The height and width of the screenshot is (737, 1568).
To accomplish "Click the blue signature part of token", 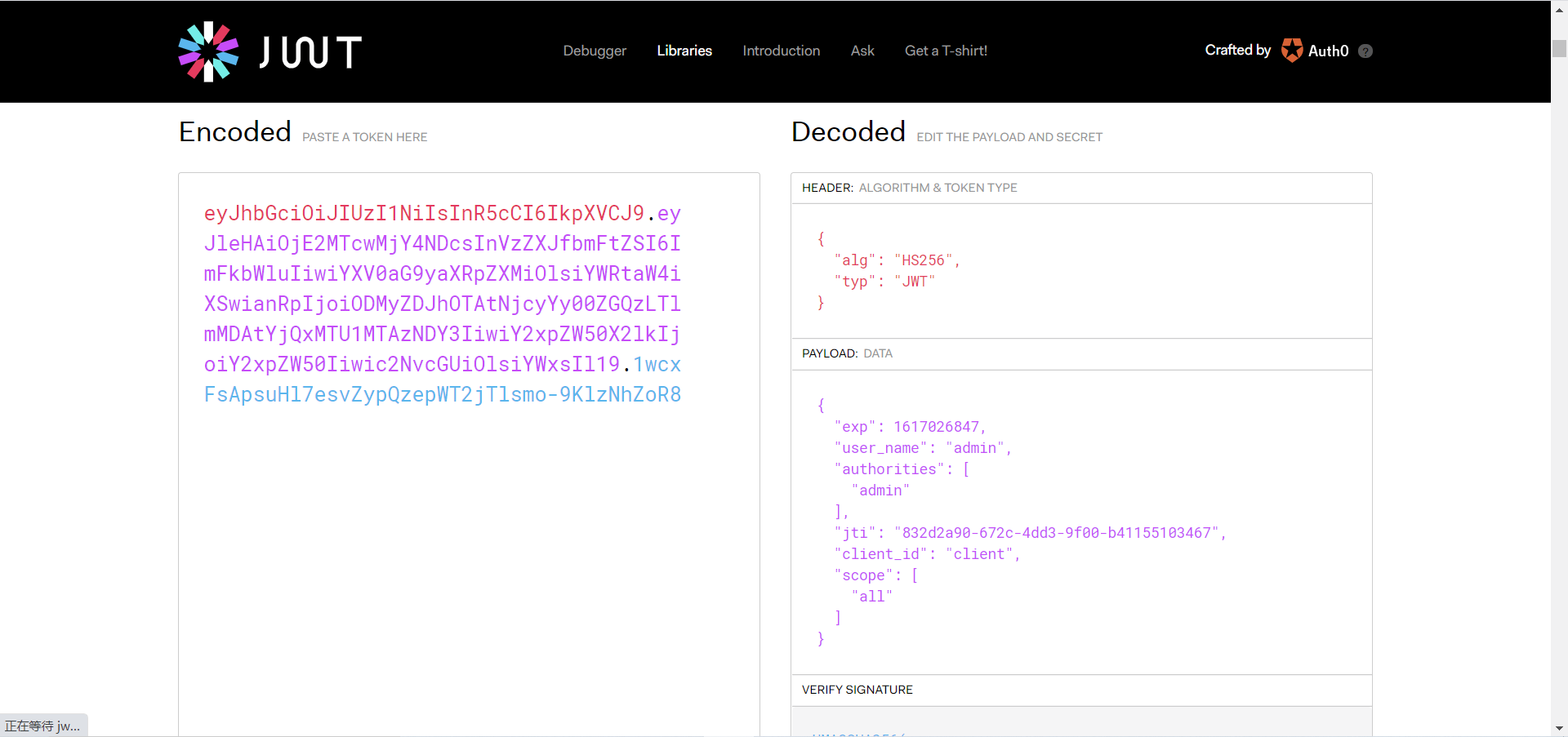I will click(x=442, y=395).
